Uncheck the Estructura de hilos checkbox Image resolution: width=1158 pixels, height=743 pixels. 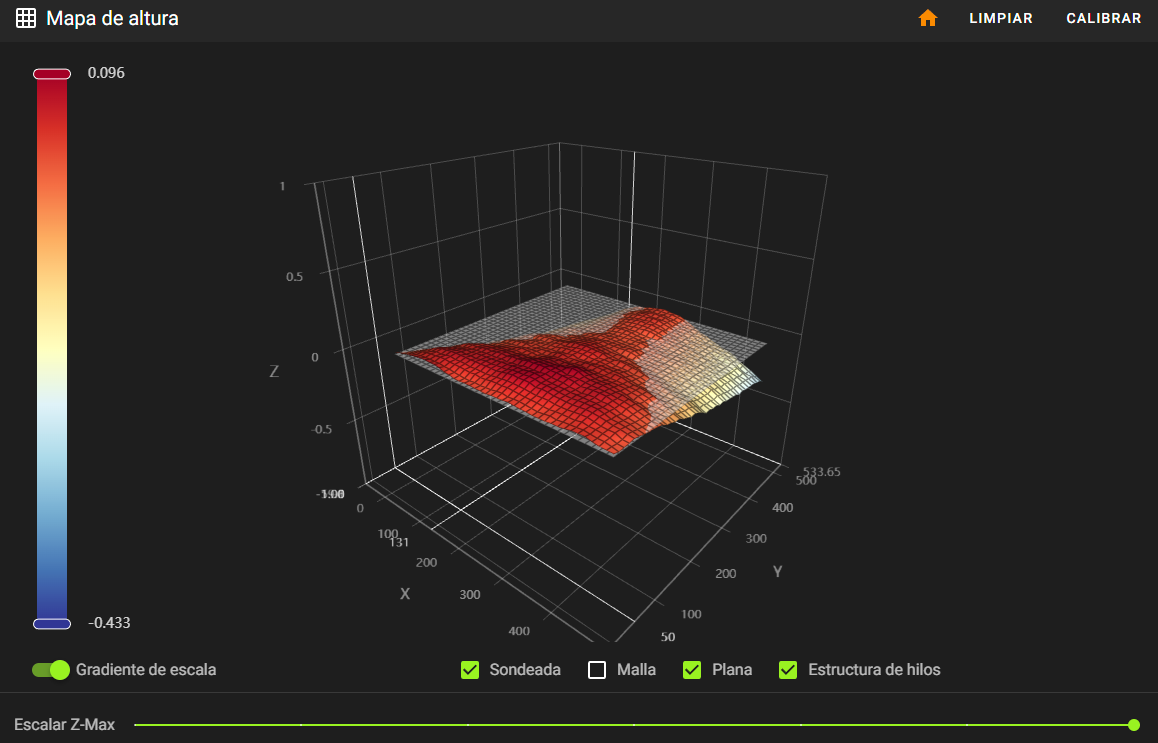pyautogui.click(x=788, y=670)
